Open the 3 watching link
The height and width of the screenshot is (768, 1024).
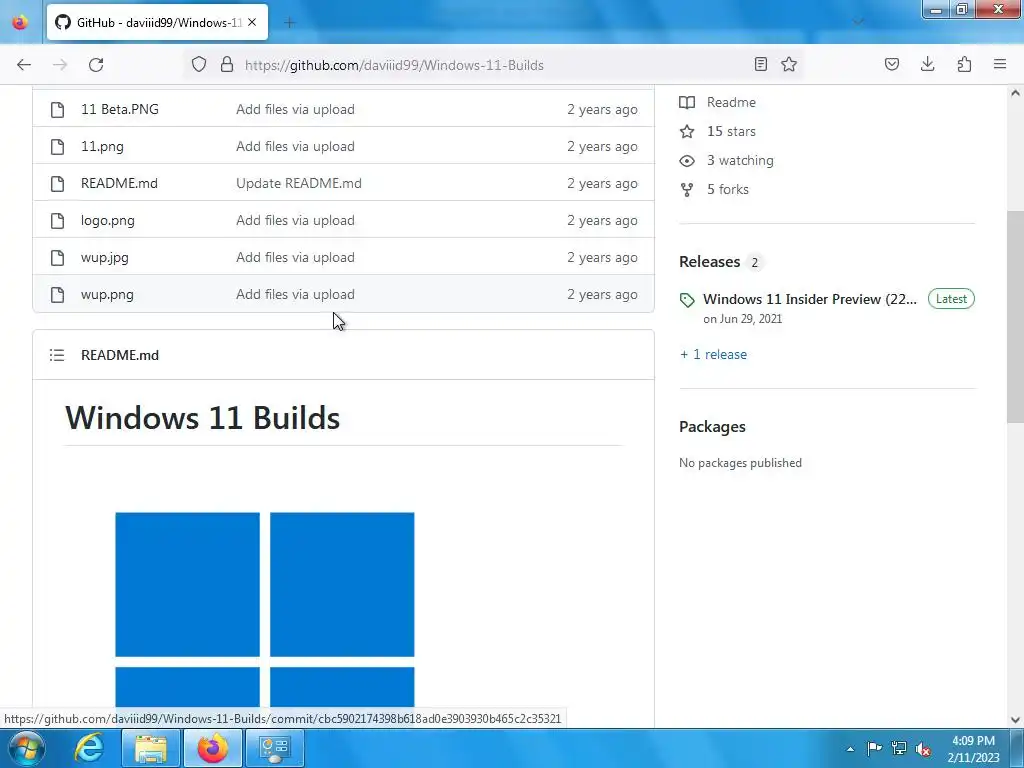coord(740,161)
